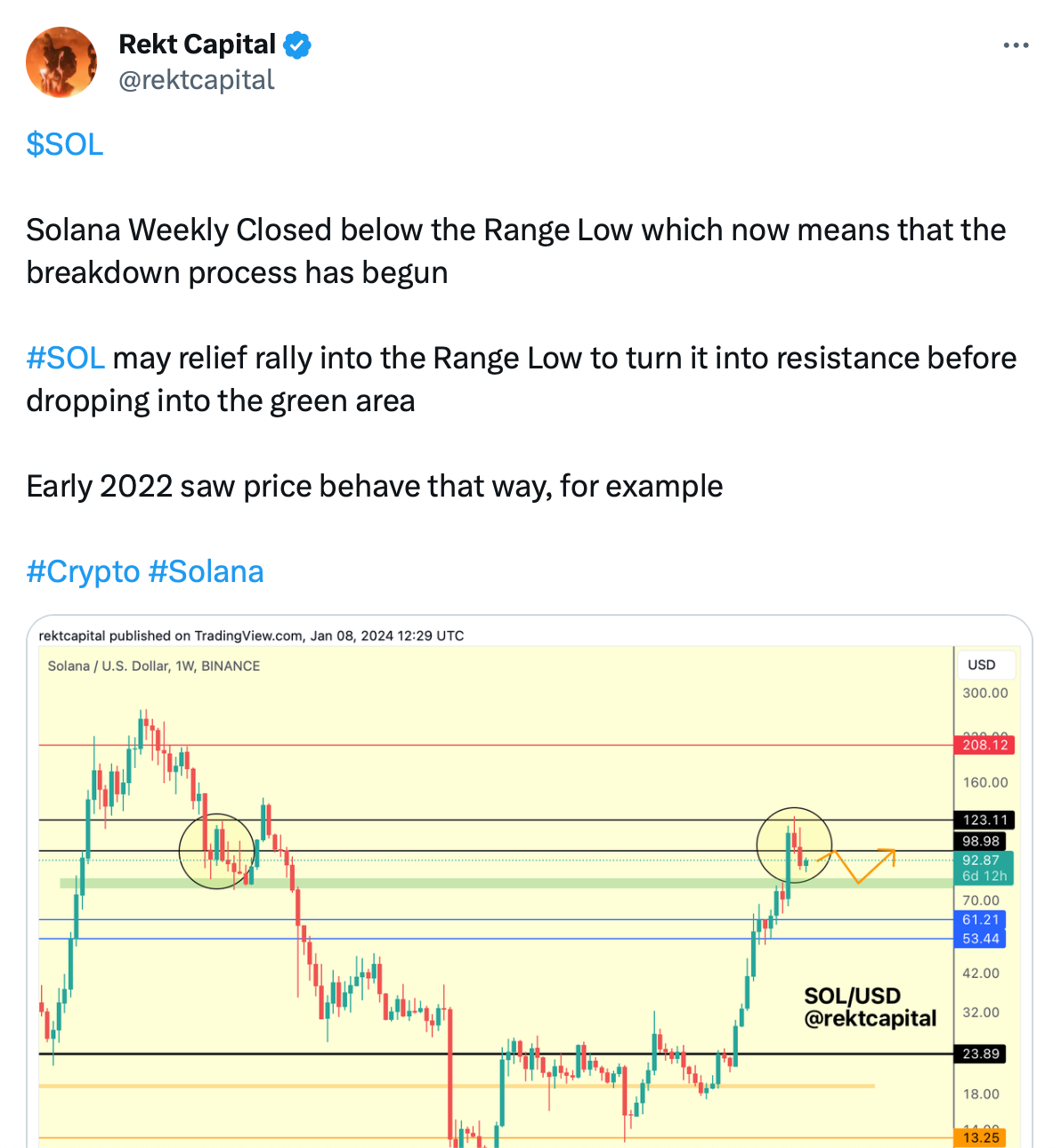The width and height of the screenshot is (1061, 1148).
Task: Click the orange 13.25 price label
Action: pyautogui.click(x=980, y=1137)
